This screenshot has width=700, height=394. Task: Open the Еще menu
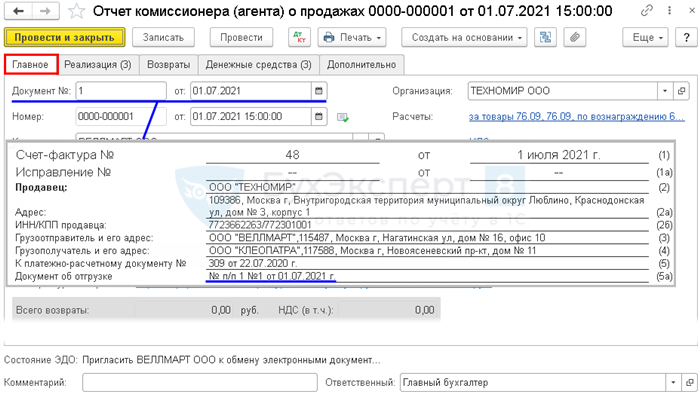(646, 37)
